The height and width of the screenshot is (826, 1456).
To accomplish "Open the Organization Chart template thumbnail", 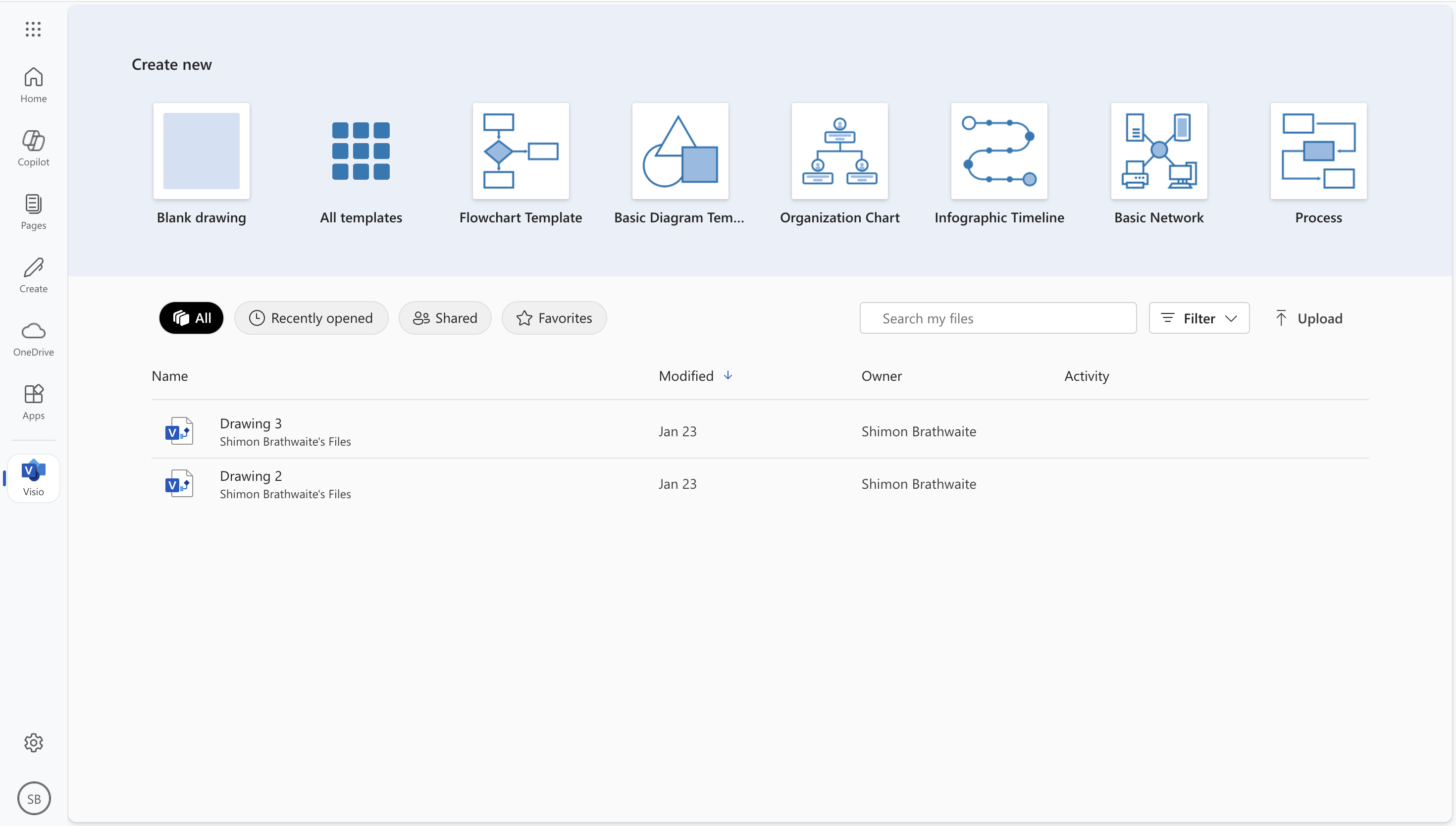I will (839, 151).
